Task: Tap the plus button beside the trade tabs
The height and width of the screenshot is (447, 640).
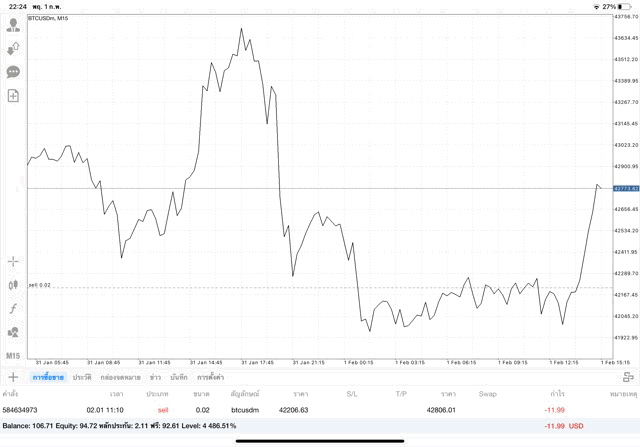Action: pos(13,377)
